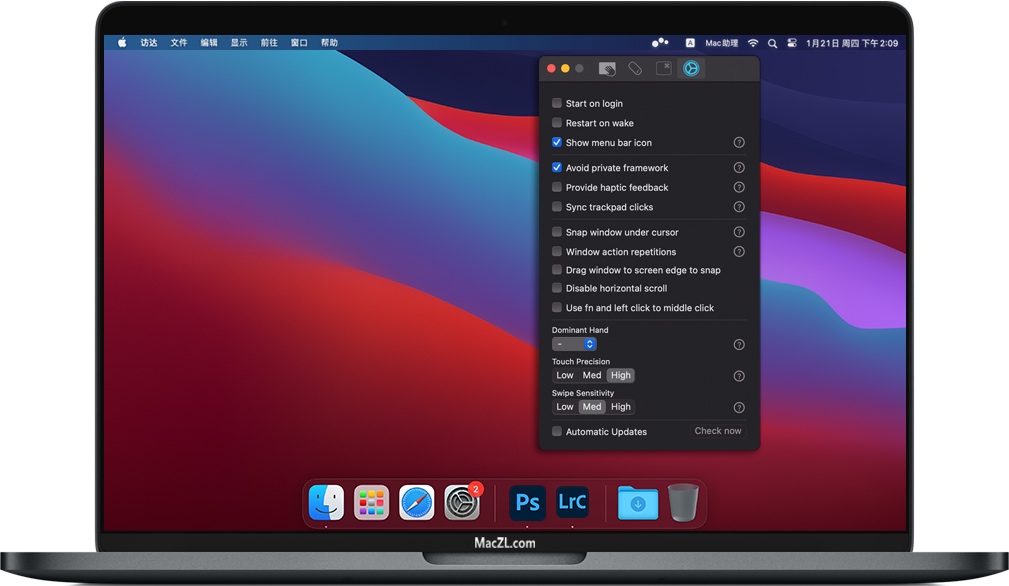Open the 窗口 menu in menu bar

click(299, 43)
